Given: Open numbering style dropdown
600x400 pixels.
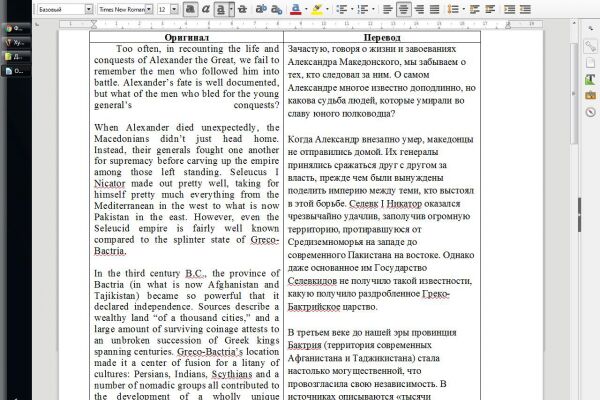Looking at the screenshot, I should [x=373, y=9].
